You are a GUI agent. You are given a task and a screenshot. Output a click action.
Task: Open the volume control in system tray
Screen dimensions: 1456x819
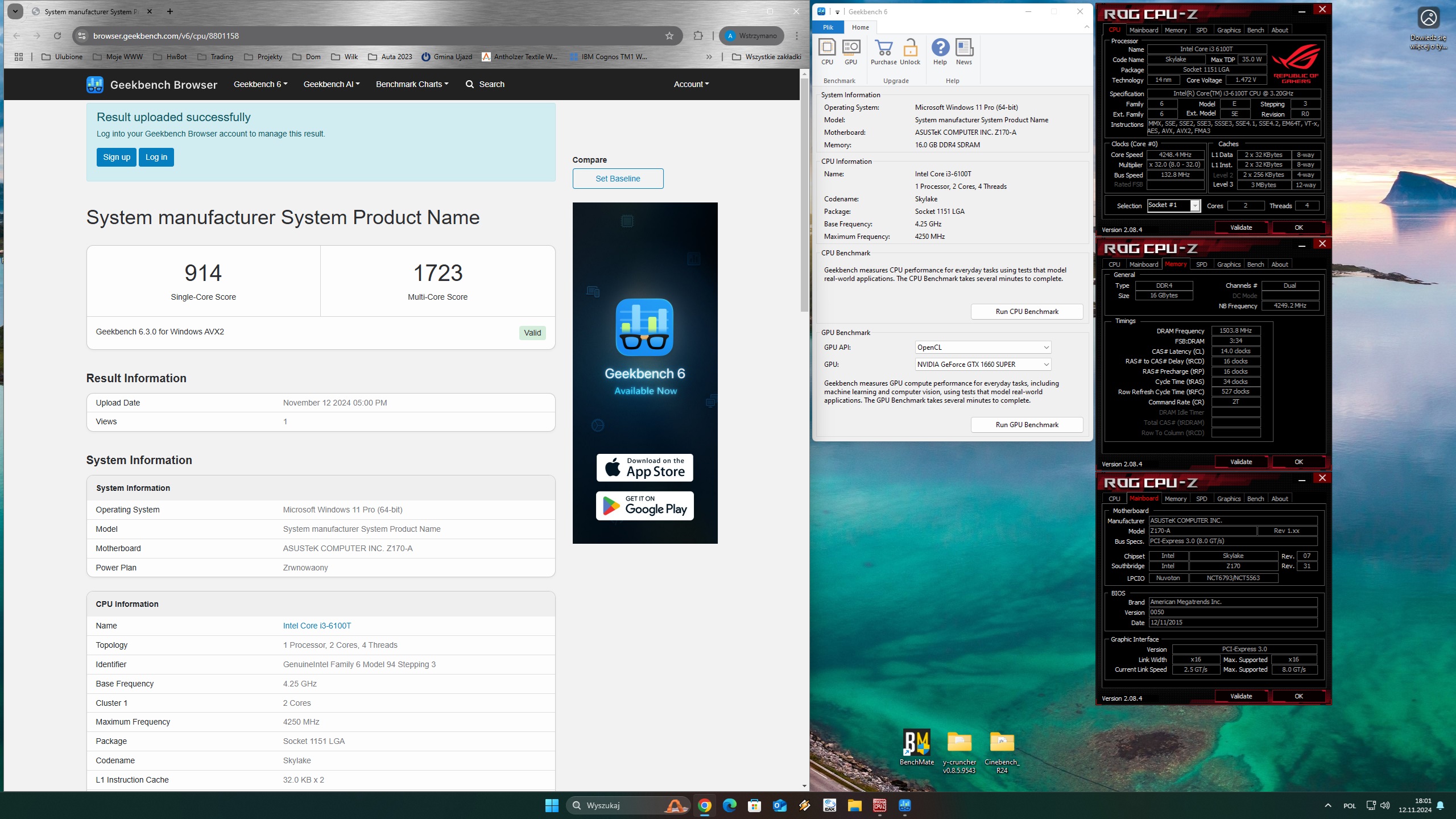click(x=1385, y=805)
